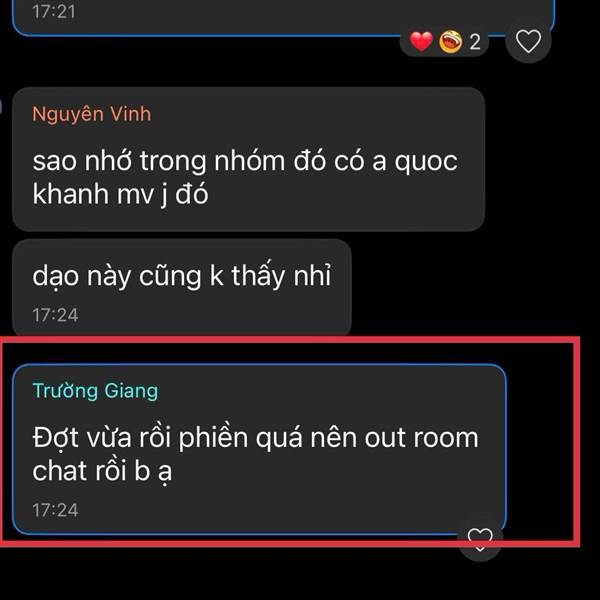
Task: Click the word 'chat' in Trường Giang's message
Action: [59, 470]
